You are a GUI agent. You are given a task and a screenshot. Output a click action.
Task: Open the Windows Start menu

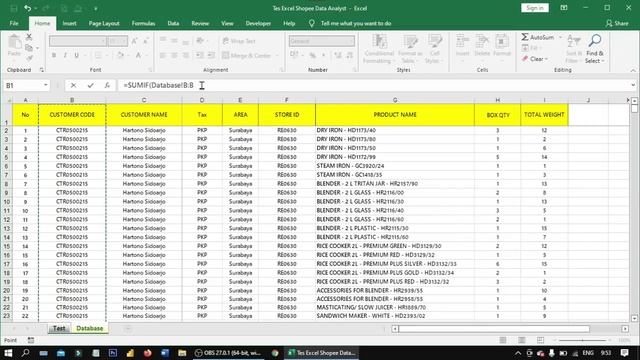(8, 353)
